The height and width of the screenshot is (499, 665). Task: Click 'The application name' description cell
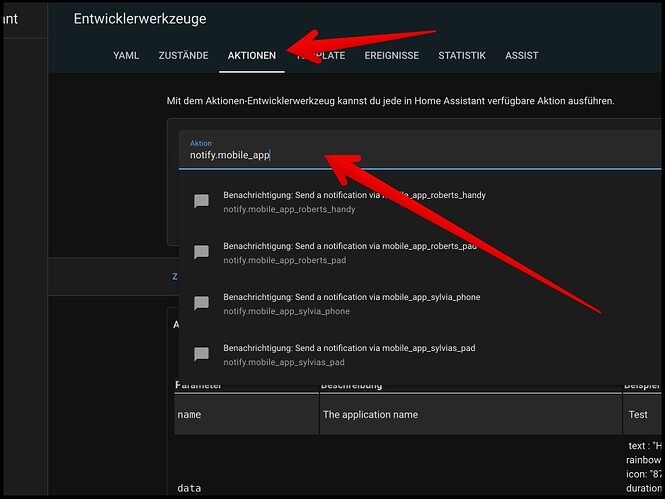[x=471, y=414]
